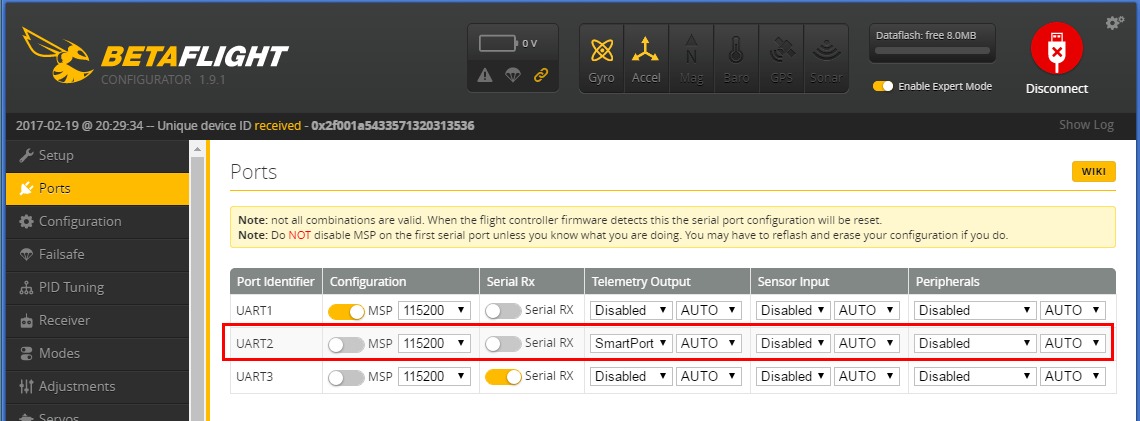This screenshot has width=1140, height=421.
Task: Click the Dataflash free space bar
Action: tap(933, 47)
